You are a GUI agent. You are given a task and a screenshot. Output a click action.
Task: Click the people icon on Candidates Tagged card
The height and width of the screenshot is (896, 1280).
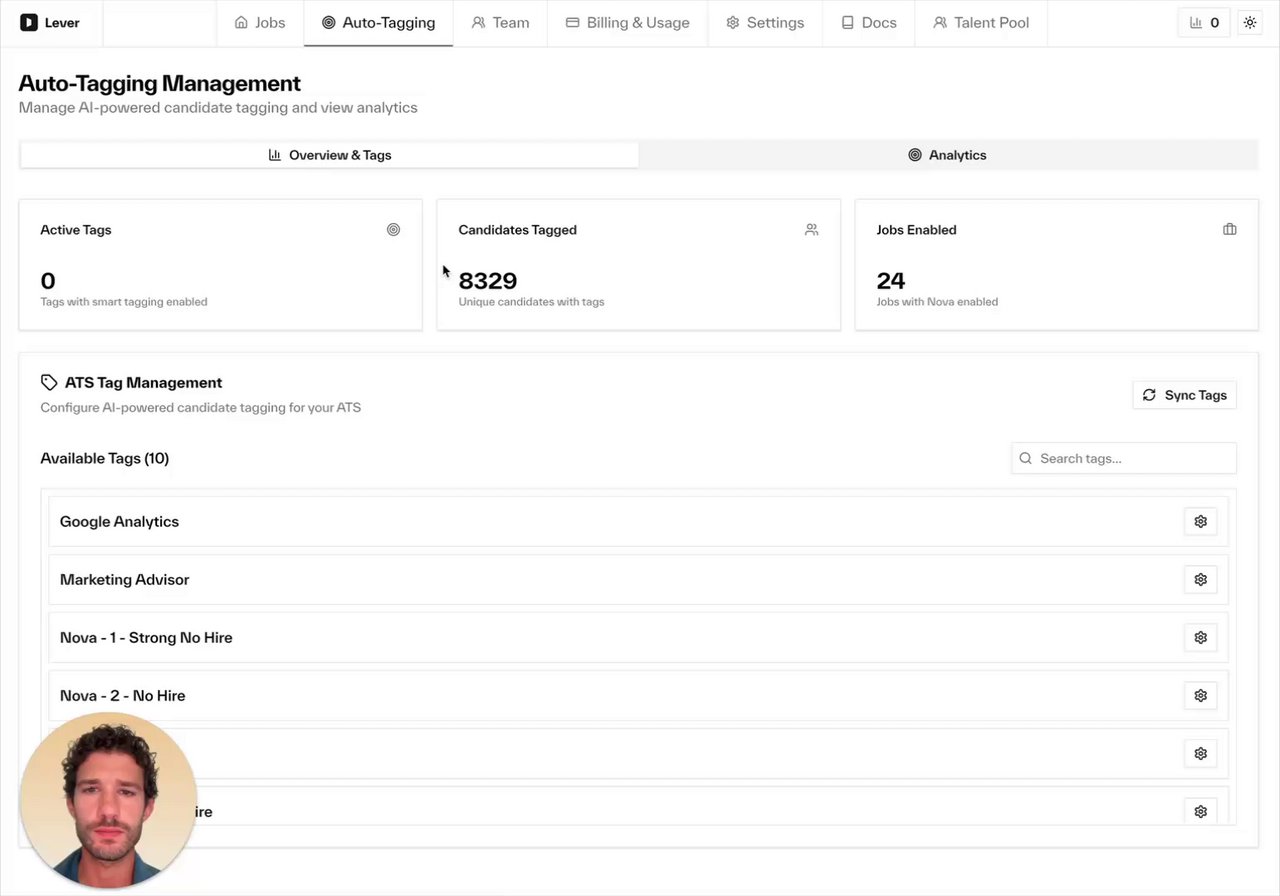pyautogui.click(x=811, y=229)
